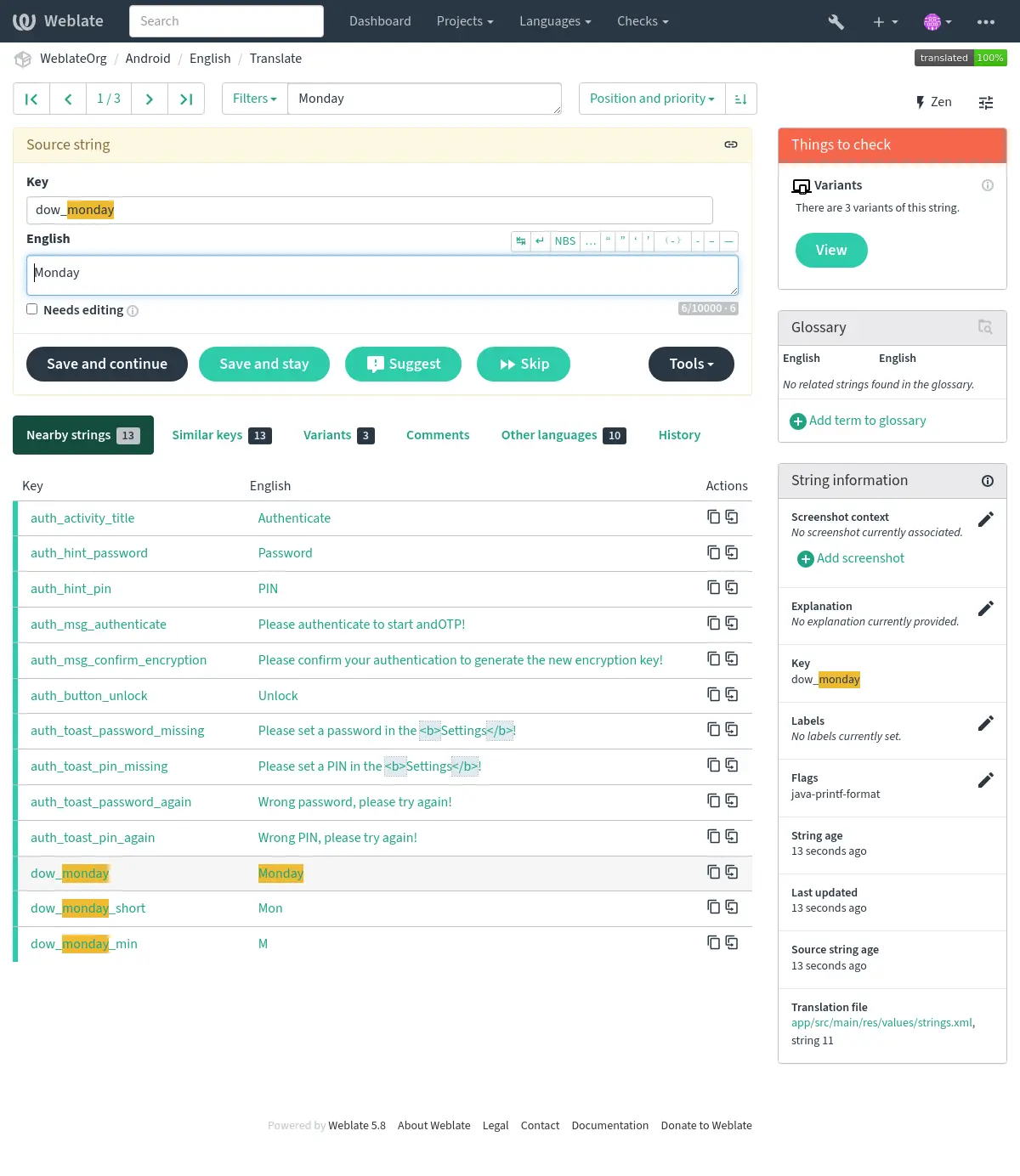
Task: Open the plus add menu in navbar
Action: click(x=885, y=21)
